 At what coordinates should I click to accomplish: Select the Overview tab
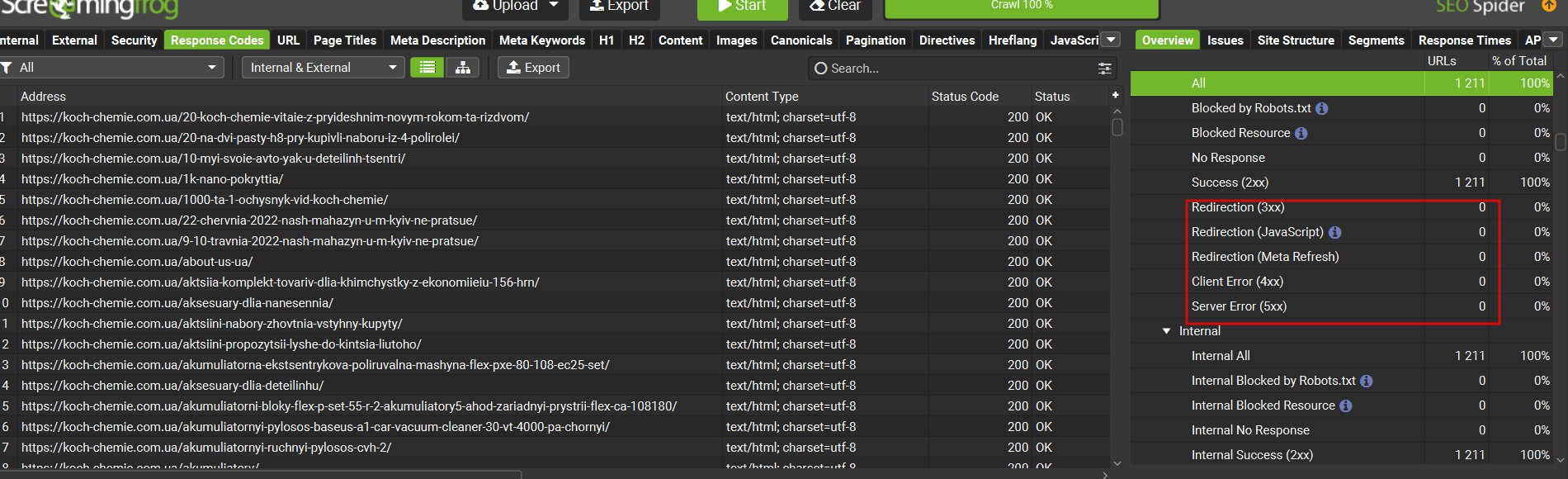(1167, 40)
